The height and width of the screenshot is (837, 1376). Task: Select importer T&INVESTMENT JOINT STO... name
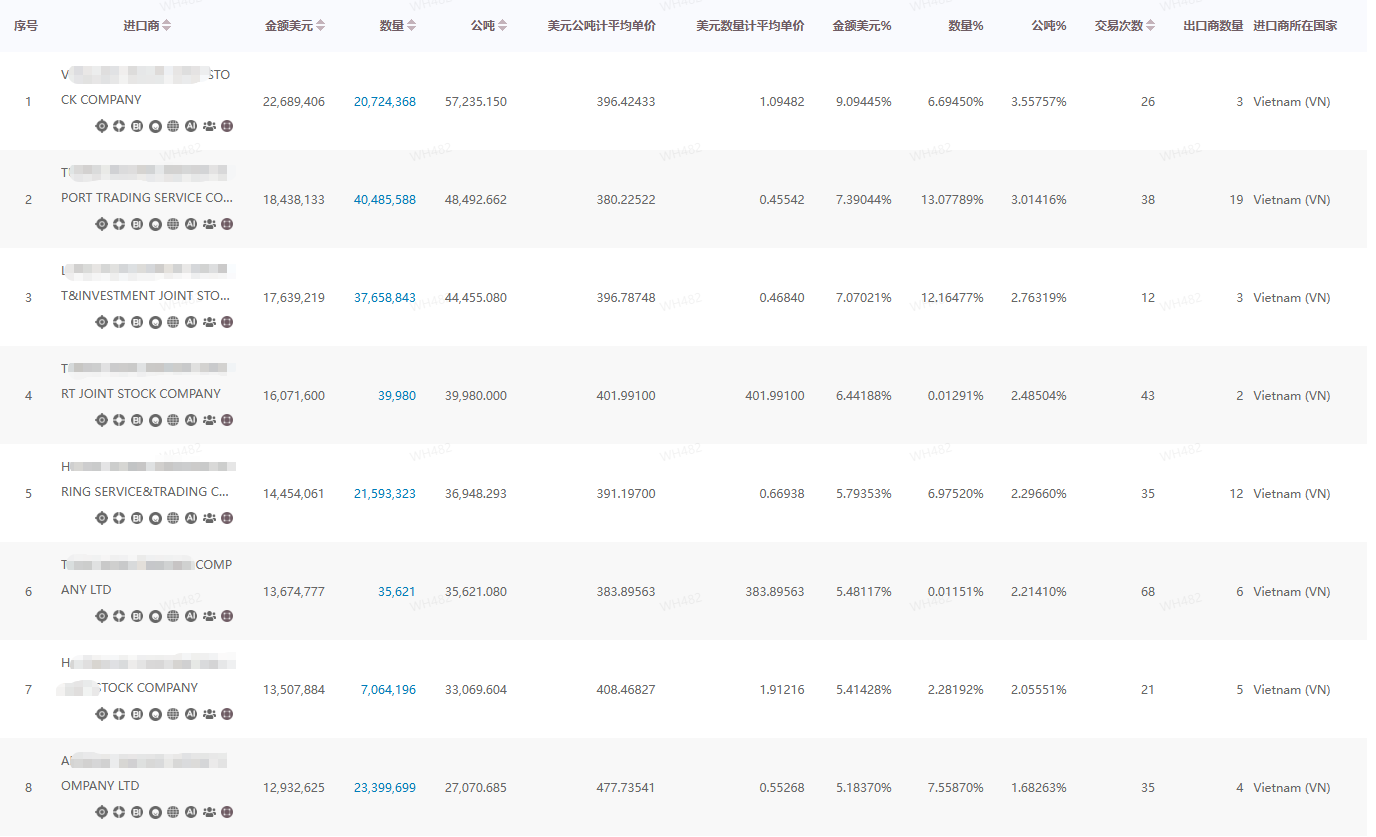[x=146, y=296]
